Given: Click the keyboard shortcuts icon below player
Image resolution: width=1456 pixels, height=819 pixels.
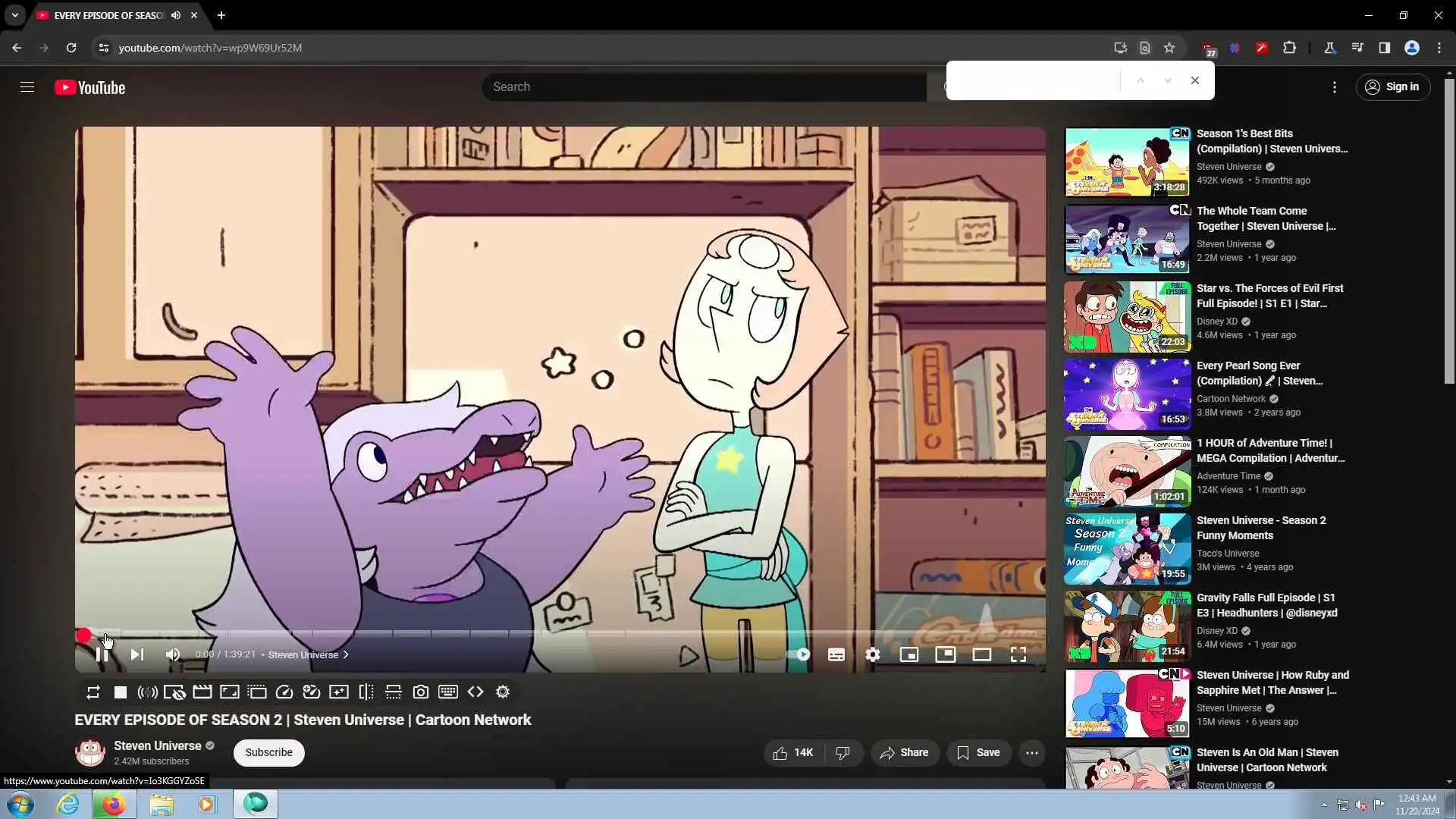Looking at the screenshot, I should [x=448, y=692].
